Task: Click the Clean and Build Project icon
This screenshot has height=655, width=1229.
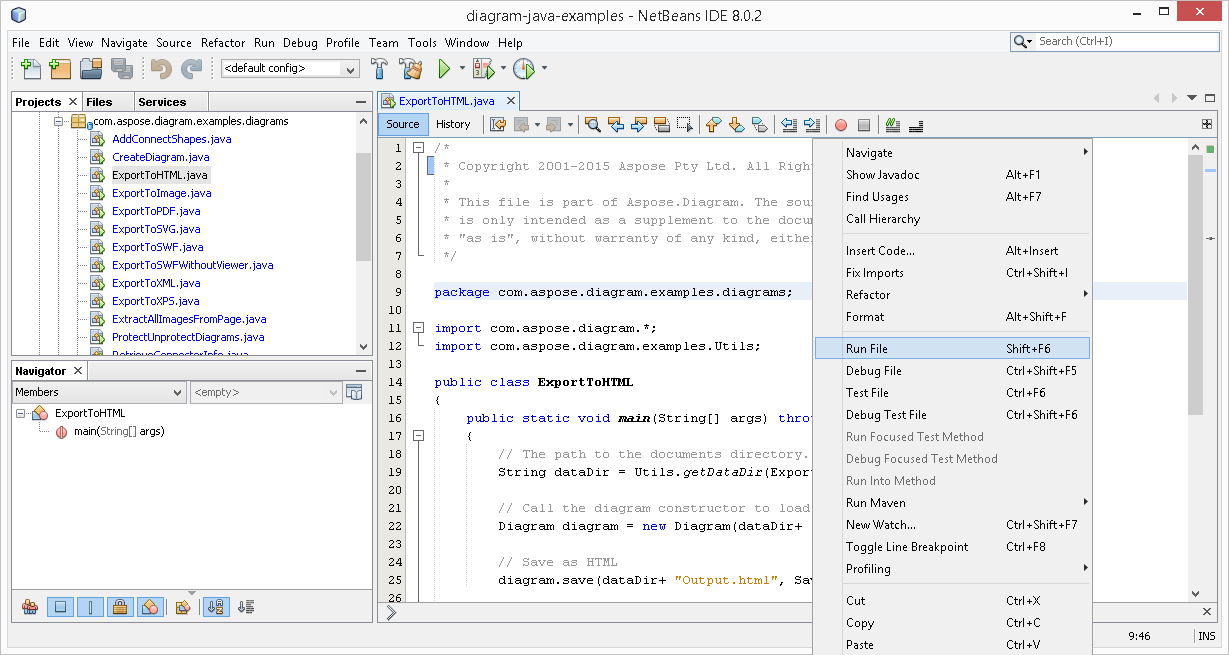Action: point(411,68)
